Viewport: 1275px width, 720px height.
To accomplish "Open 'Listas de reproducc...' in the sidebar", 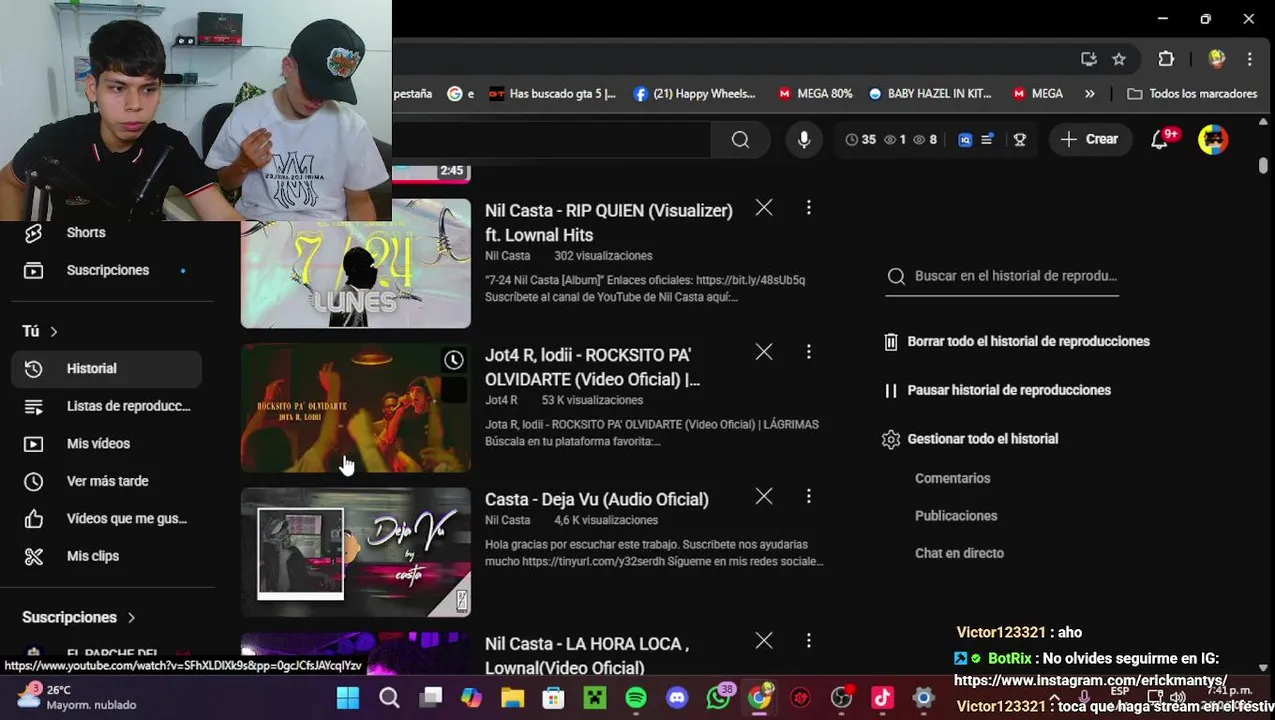I will click(107, 406).
